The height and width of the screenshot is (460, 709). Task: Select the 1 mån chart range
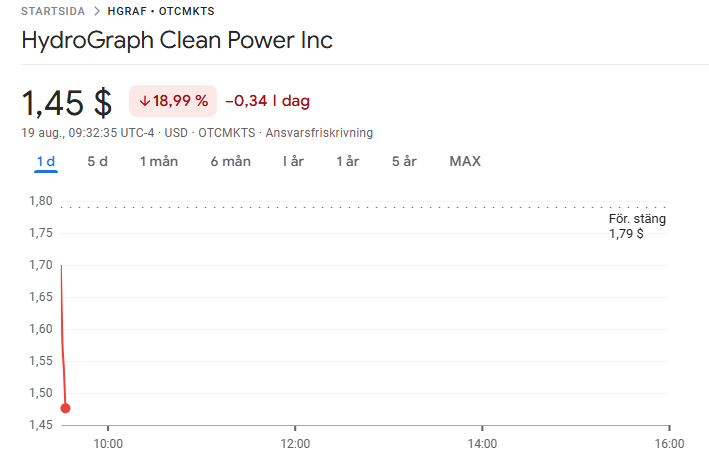point(159,161)
